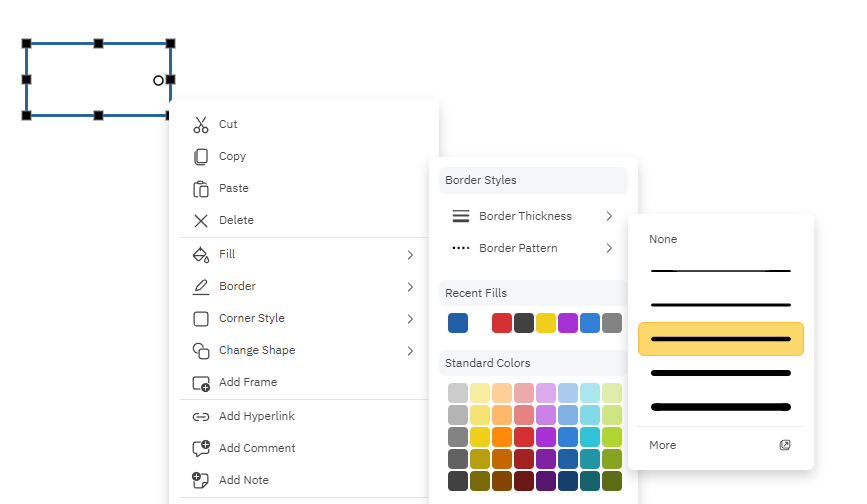
Task: Click the Add Hyperlink chain icon
Action: tap(201, 417)
